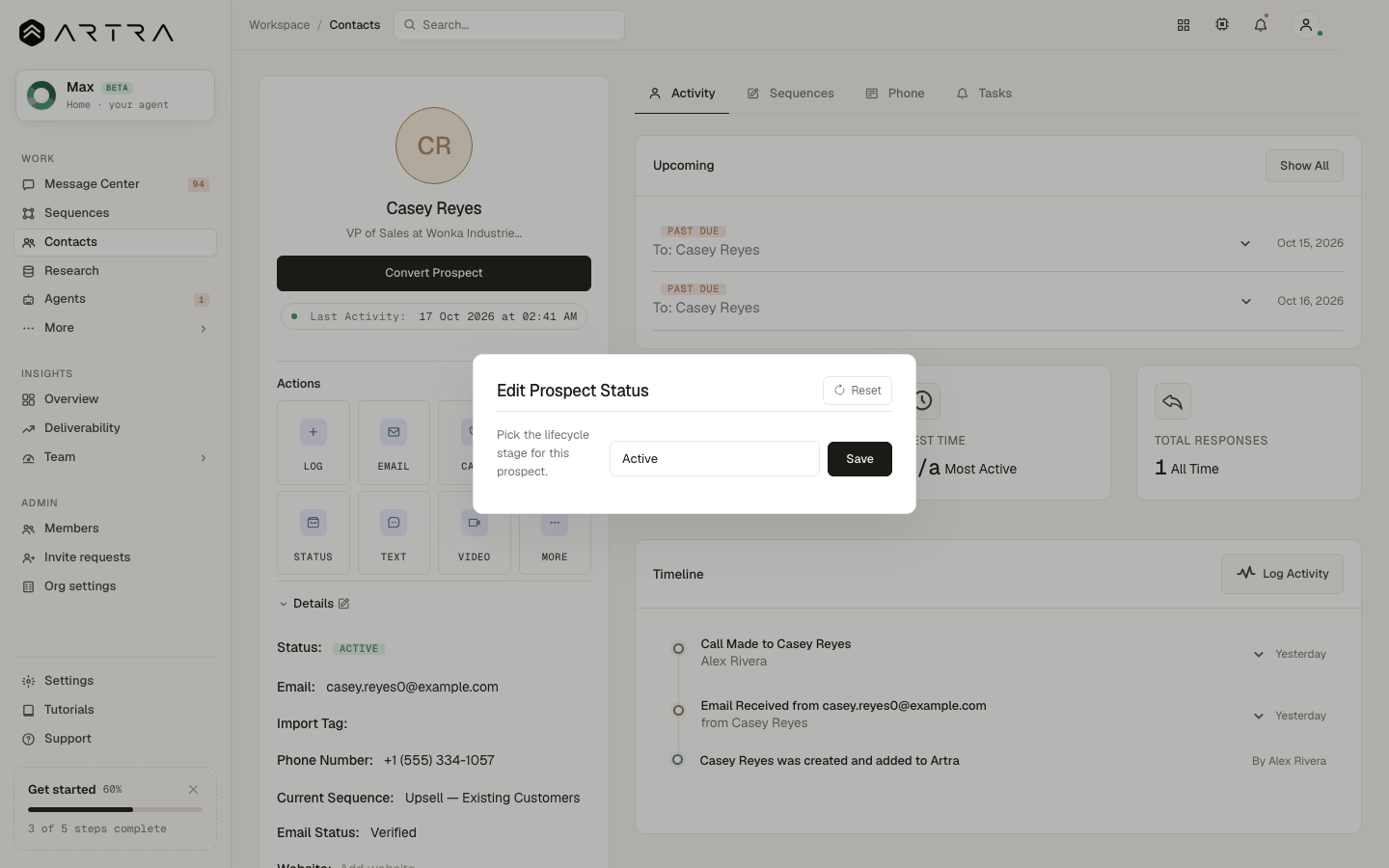Screen dimensions: 1389x868
Task: Click the Search field
Action: coord(509,25)
